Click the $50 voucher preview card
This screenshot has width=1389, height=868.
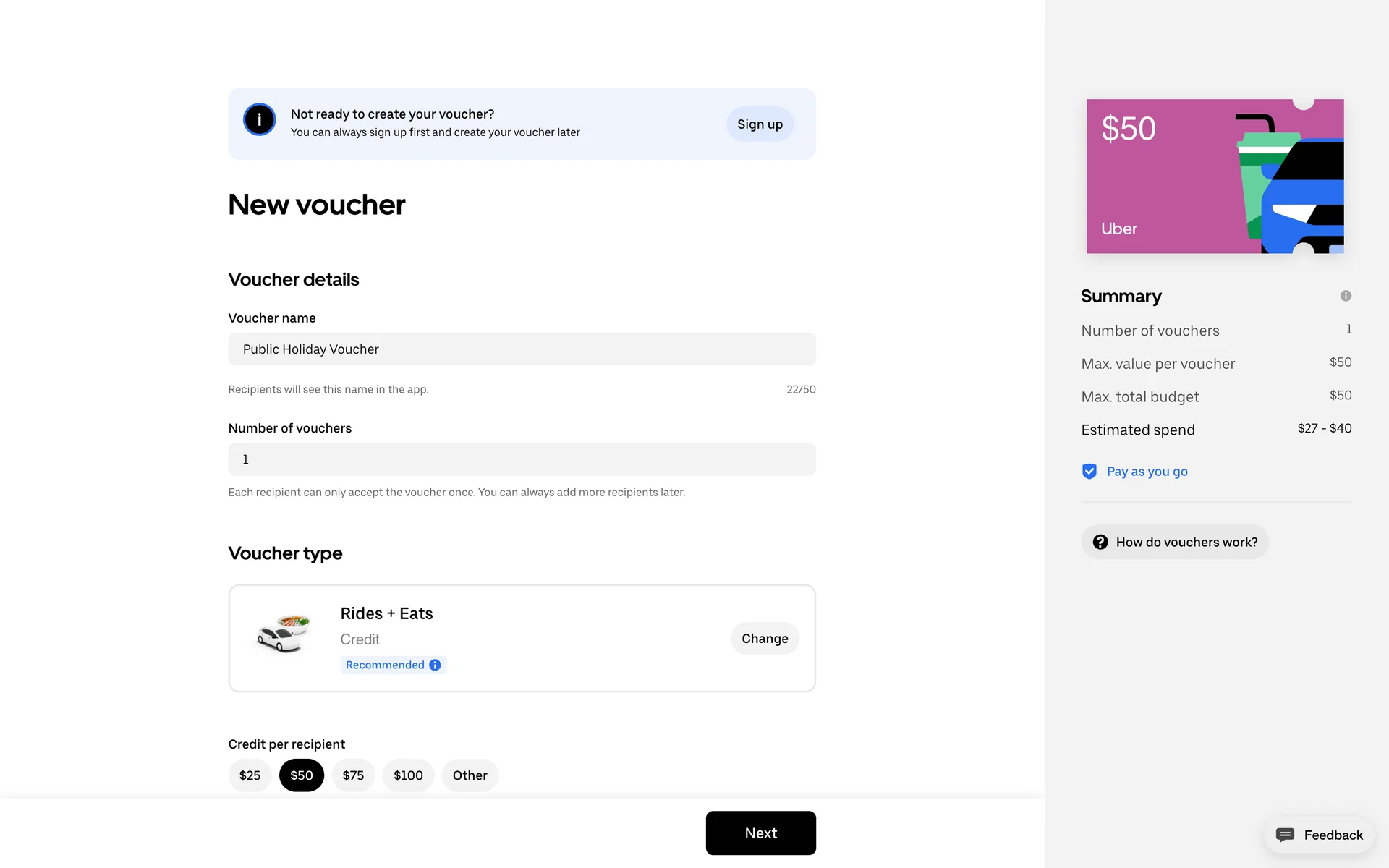pyautogui.click(x=1215, y=176)
